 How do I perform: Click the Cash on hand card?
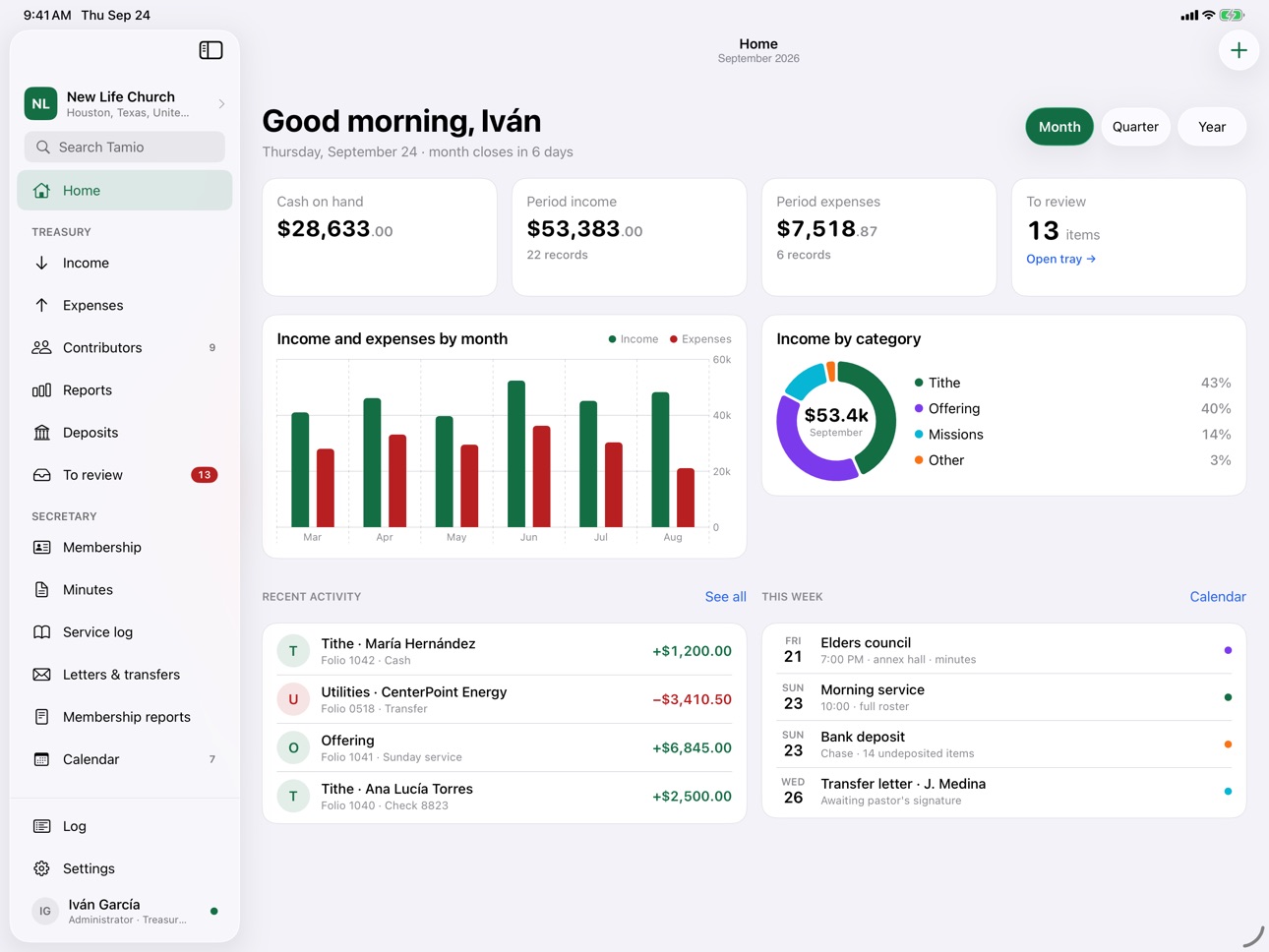coord(380,237)
